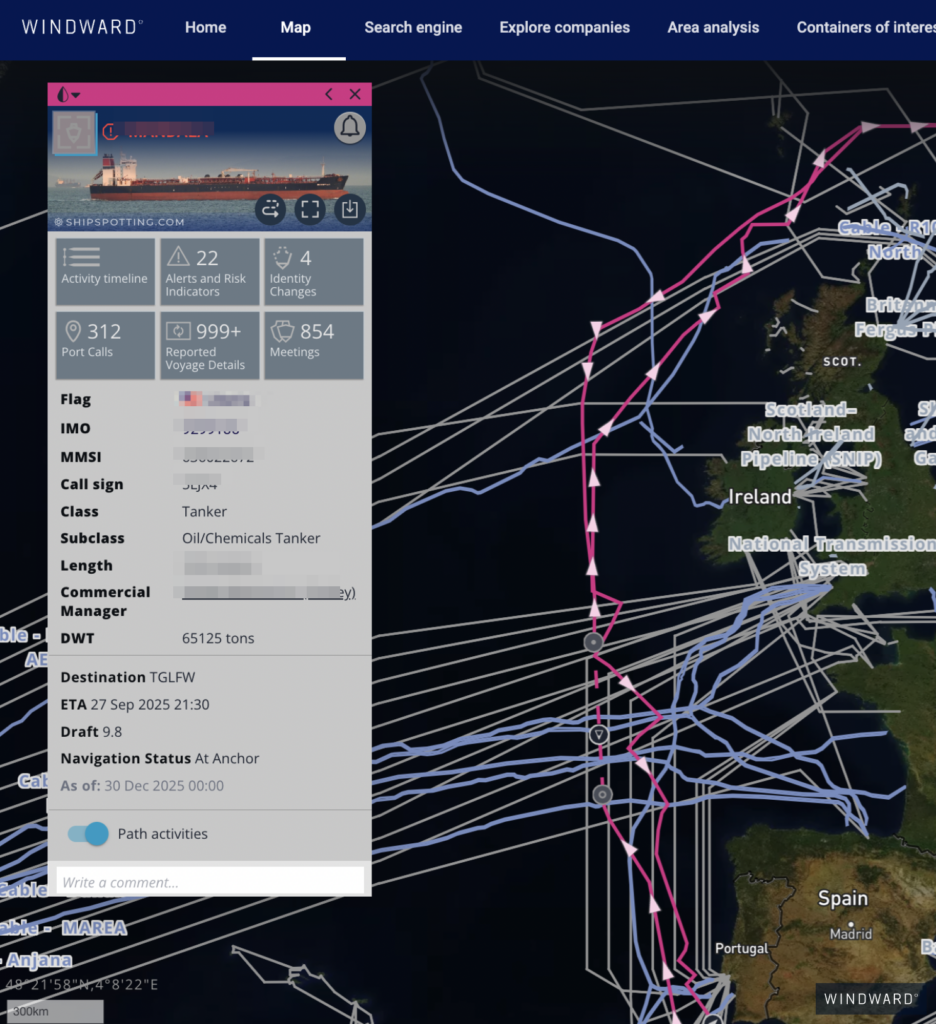Click the Destination TGLFW text

pos(127,677)
